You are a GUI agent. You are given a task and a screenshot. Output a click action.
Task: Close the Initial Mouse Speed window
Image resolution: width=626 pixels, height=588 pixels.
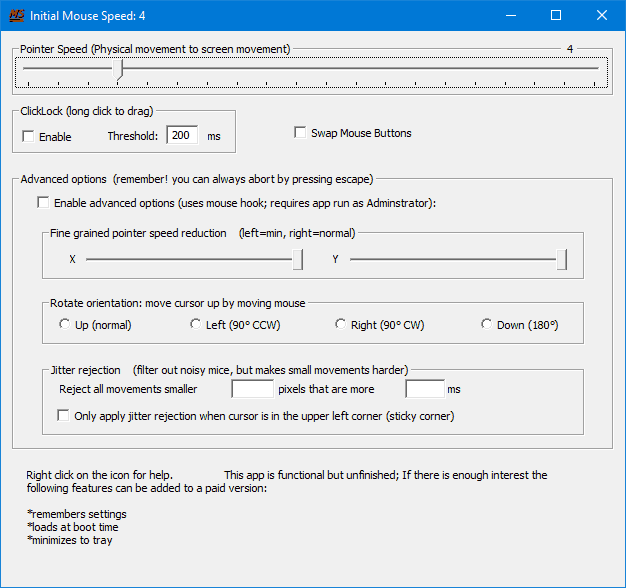602,16
